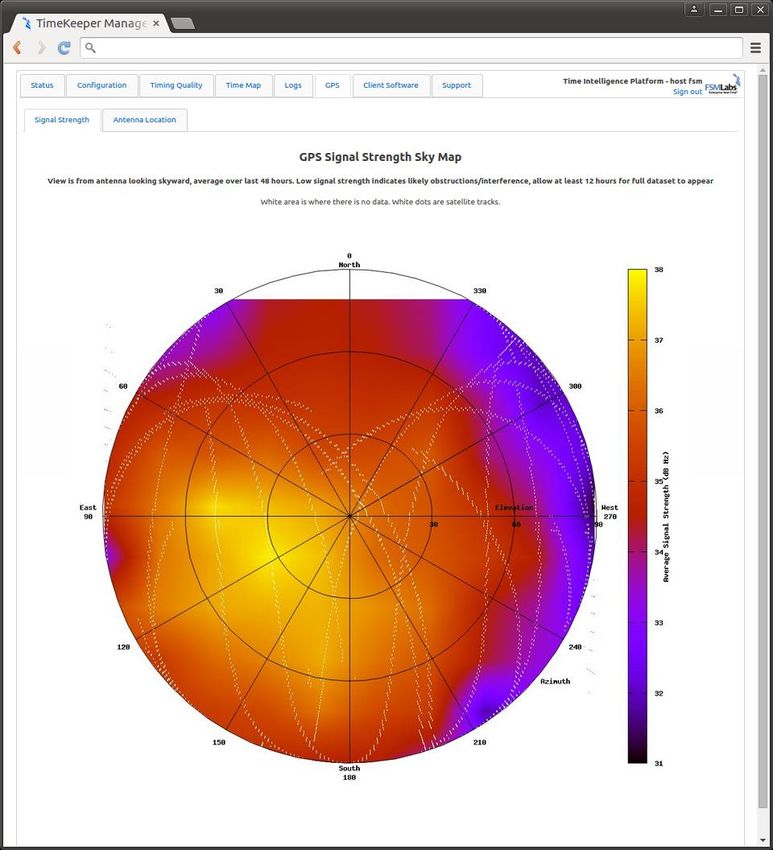The height and width of the screenshot is (850, 773).
Task: Close the browser window
Action: tap(761, 9)
